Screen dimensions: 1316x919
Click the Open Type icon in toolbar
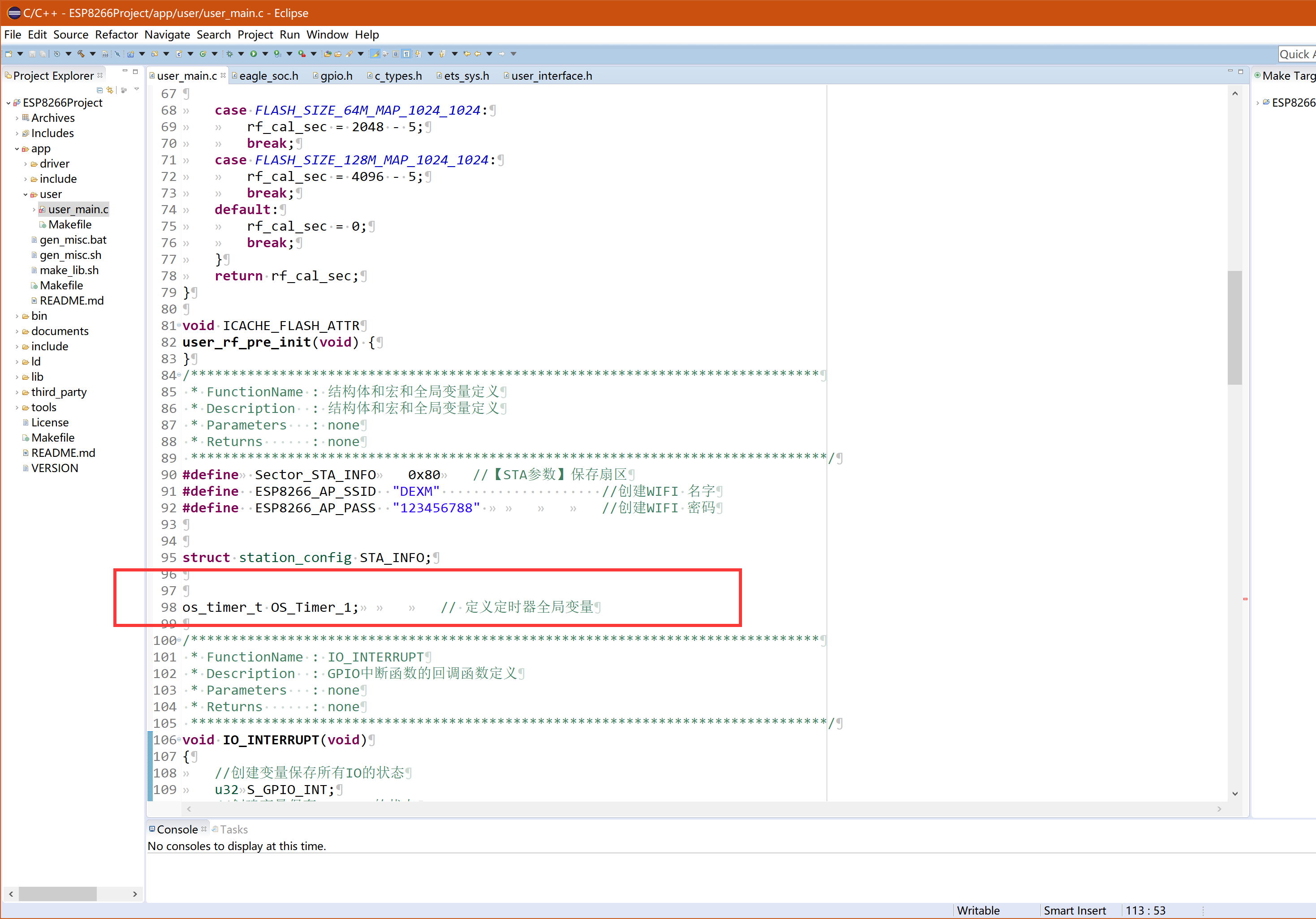tap(327, 54)
